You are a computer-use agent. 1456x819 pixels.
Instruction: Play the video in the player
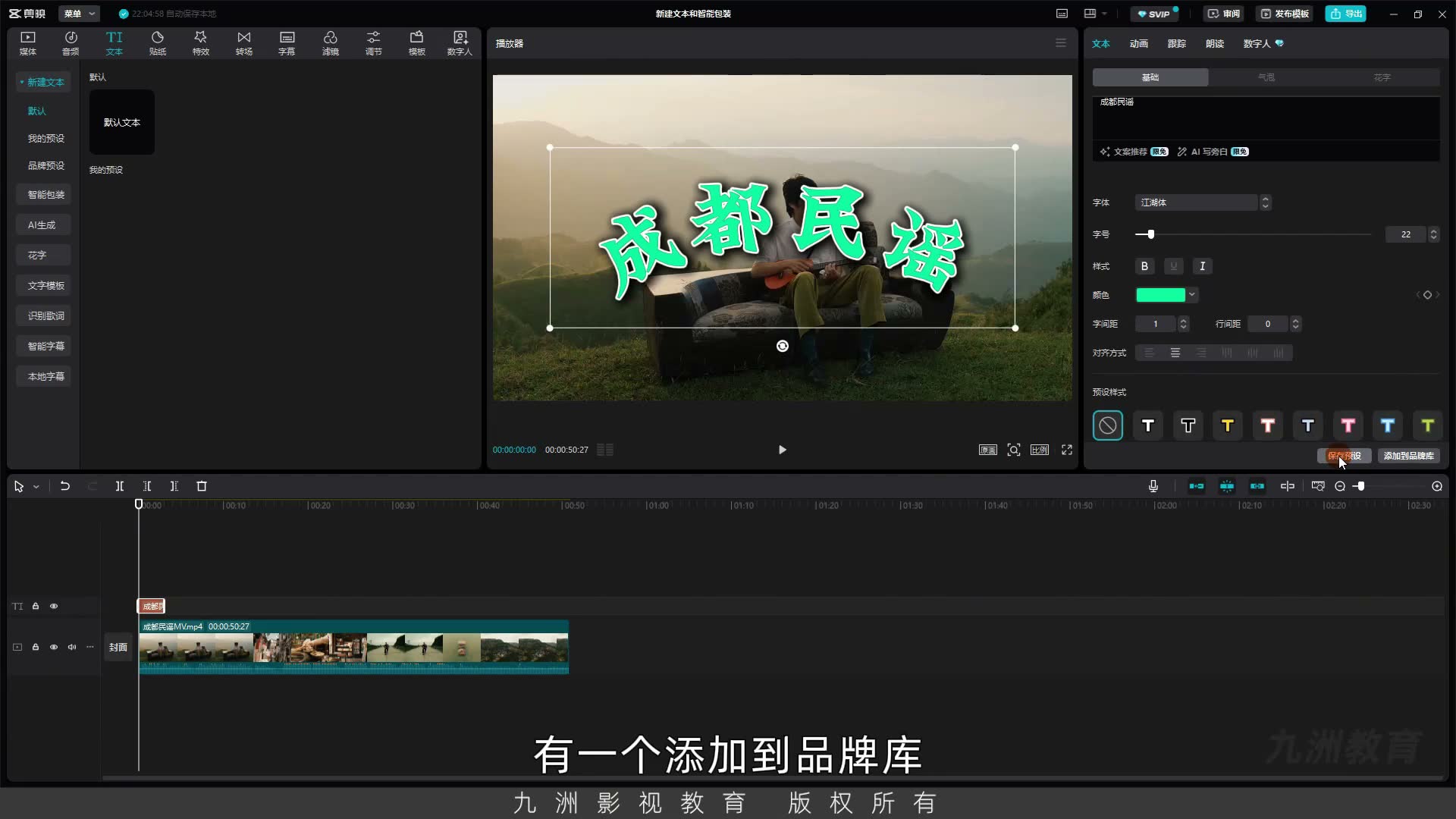click(x=783, y=450)
